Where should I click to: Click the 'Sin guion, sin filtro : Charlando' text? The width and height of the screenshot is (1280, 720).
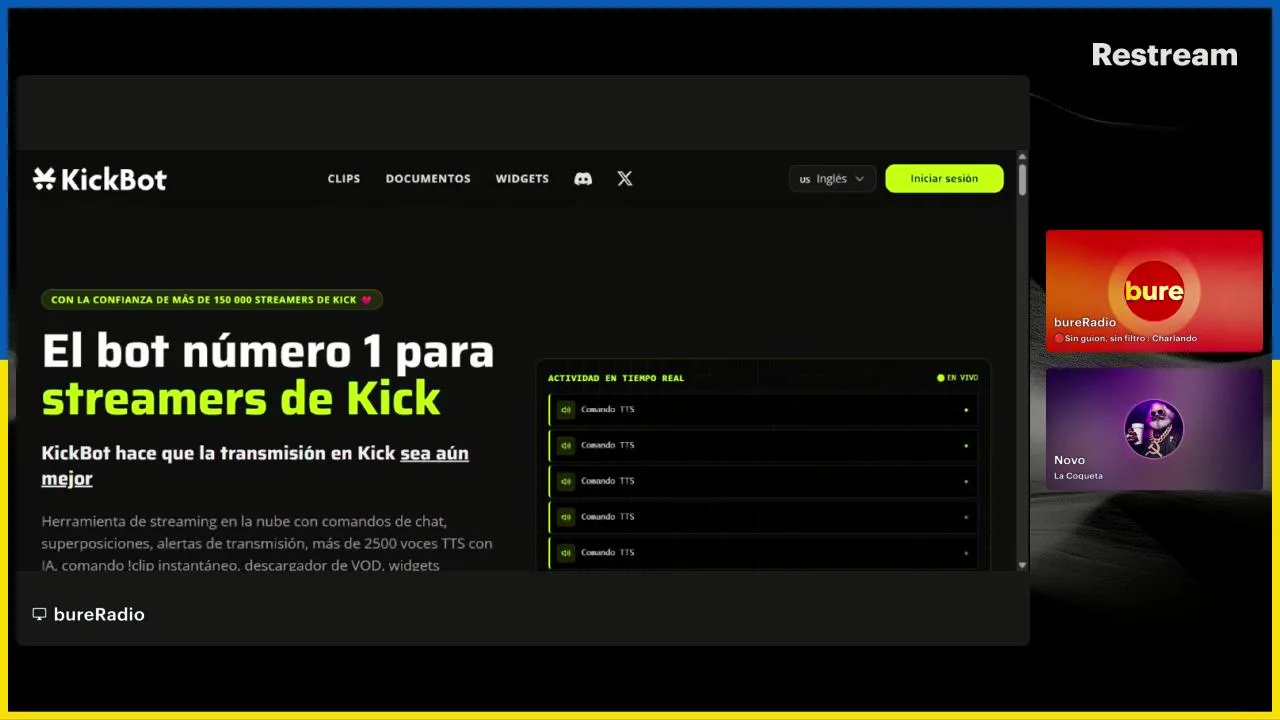pyautogui.click(x=1130, y=338)
